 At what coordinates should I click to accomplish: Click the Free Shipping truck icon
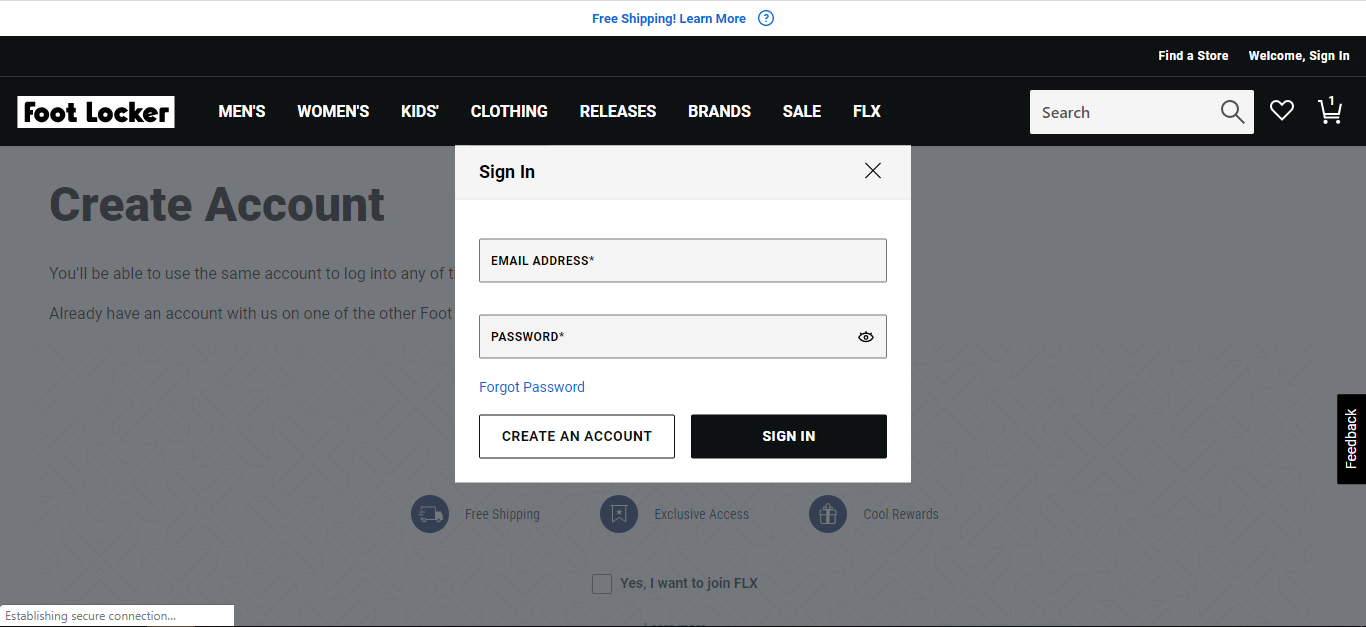pyautogui.click(x=430, y=514)
